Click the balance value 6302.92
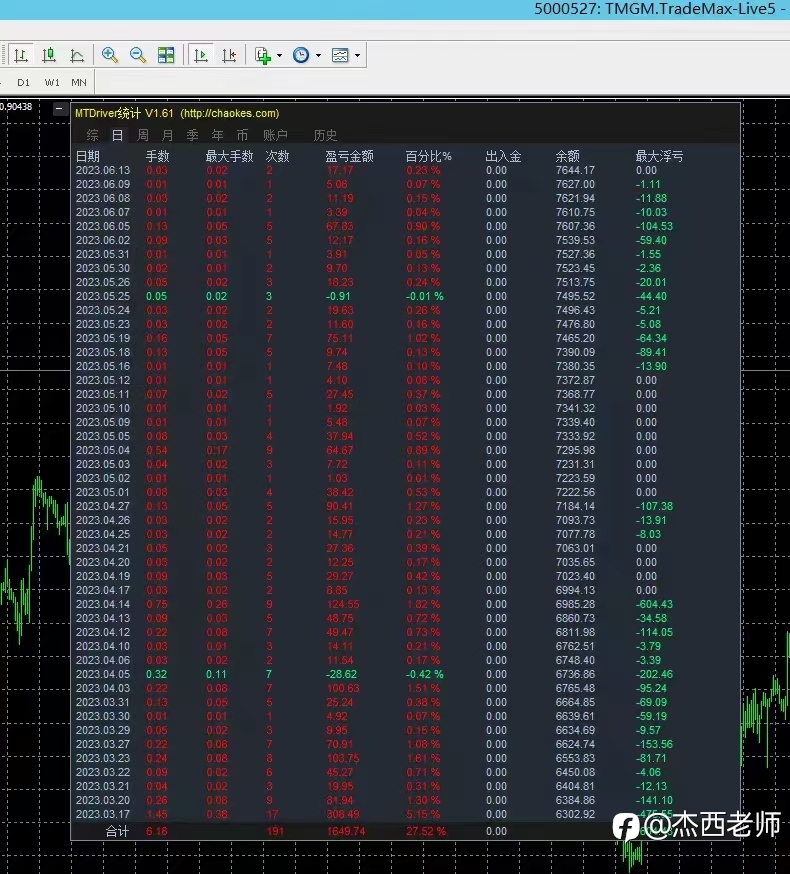790x874 pixels. click(x=575, y=814)
